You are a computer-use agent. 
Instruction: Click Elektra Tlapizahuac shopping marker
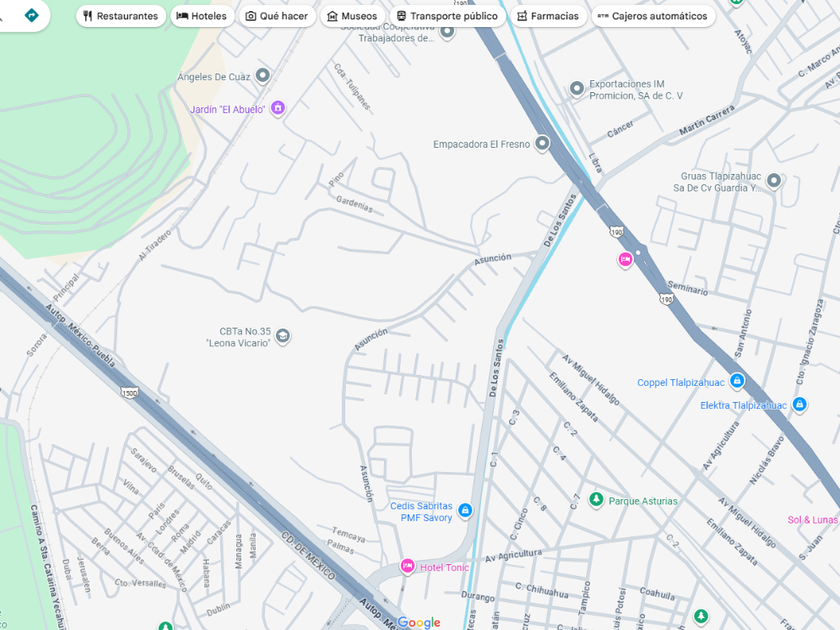[x=799, y=404]
